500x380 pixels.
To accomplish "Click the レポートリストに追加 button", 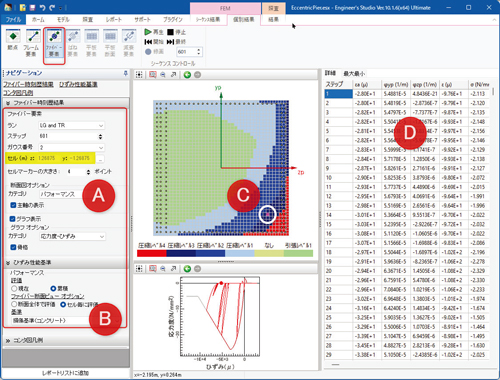I will click(x=66, y=373).
